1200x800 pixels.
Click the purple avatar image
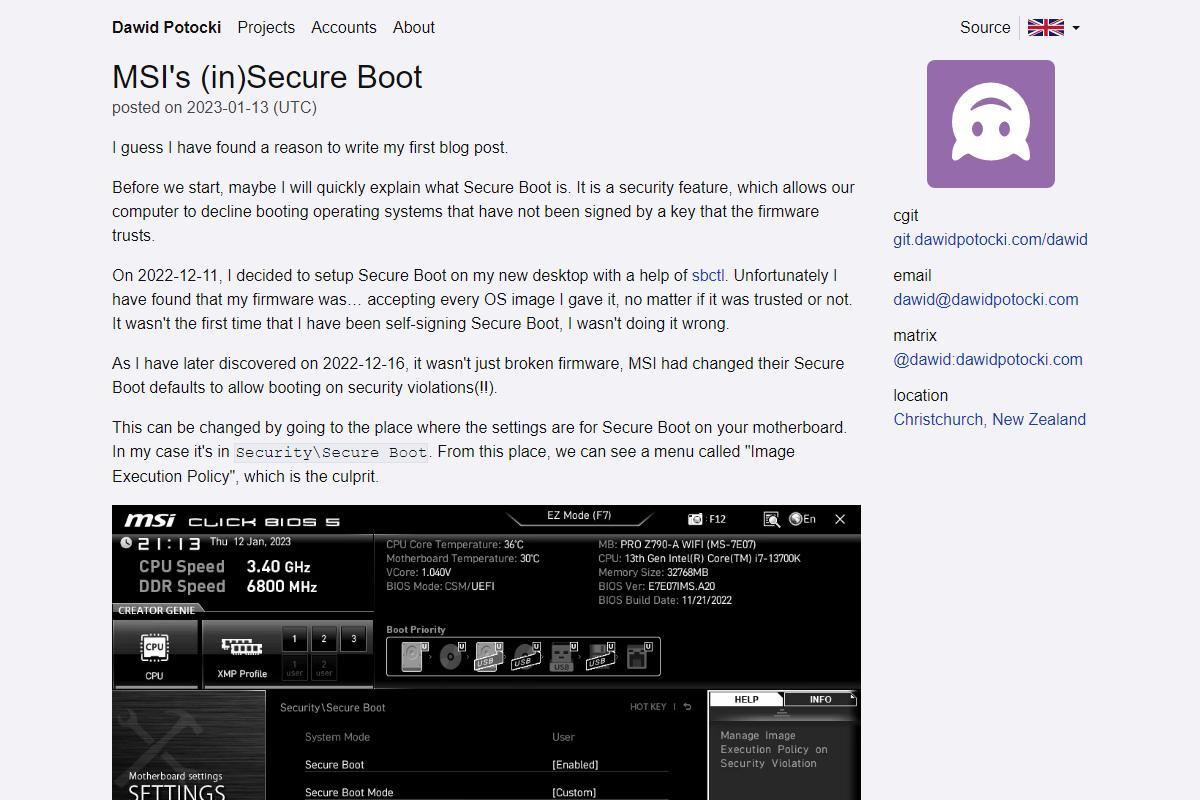tap(991, 124)
